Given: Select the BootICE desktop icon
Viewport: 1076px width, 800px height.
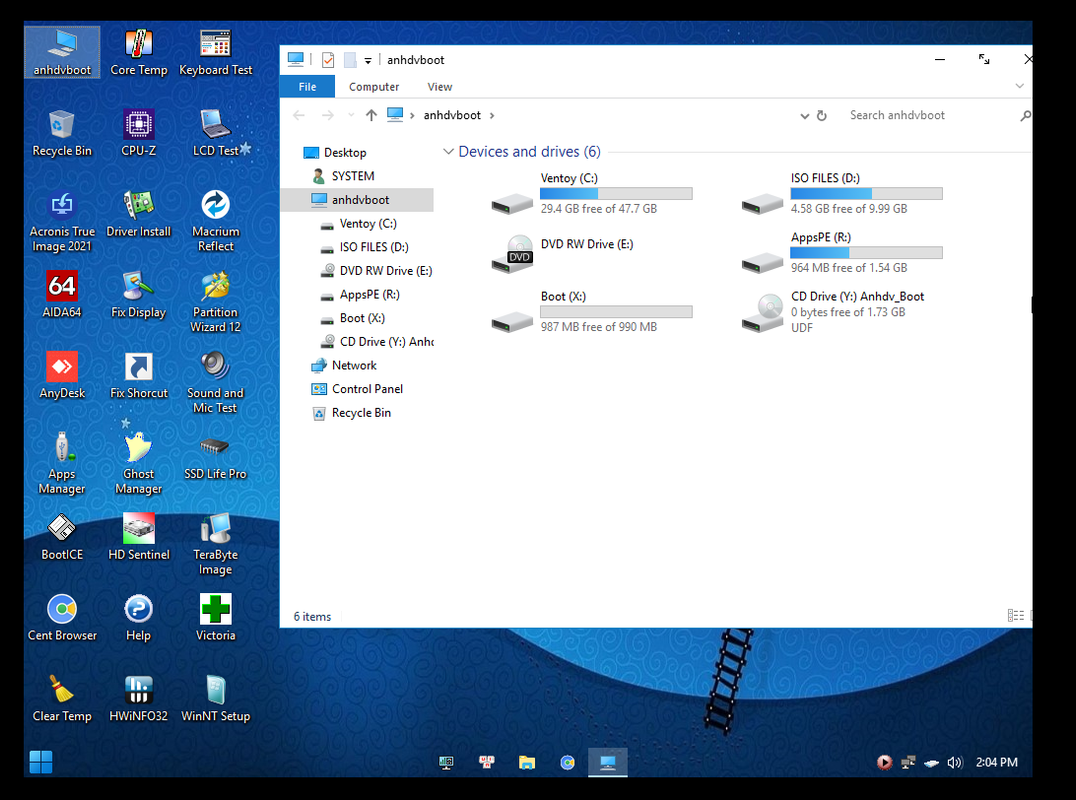Looking at the screenshot, I should coord(62,537).
